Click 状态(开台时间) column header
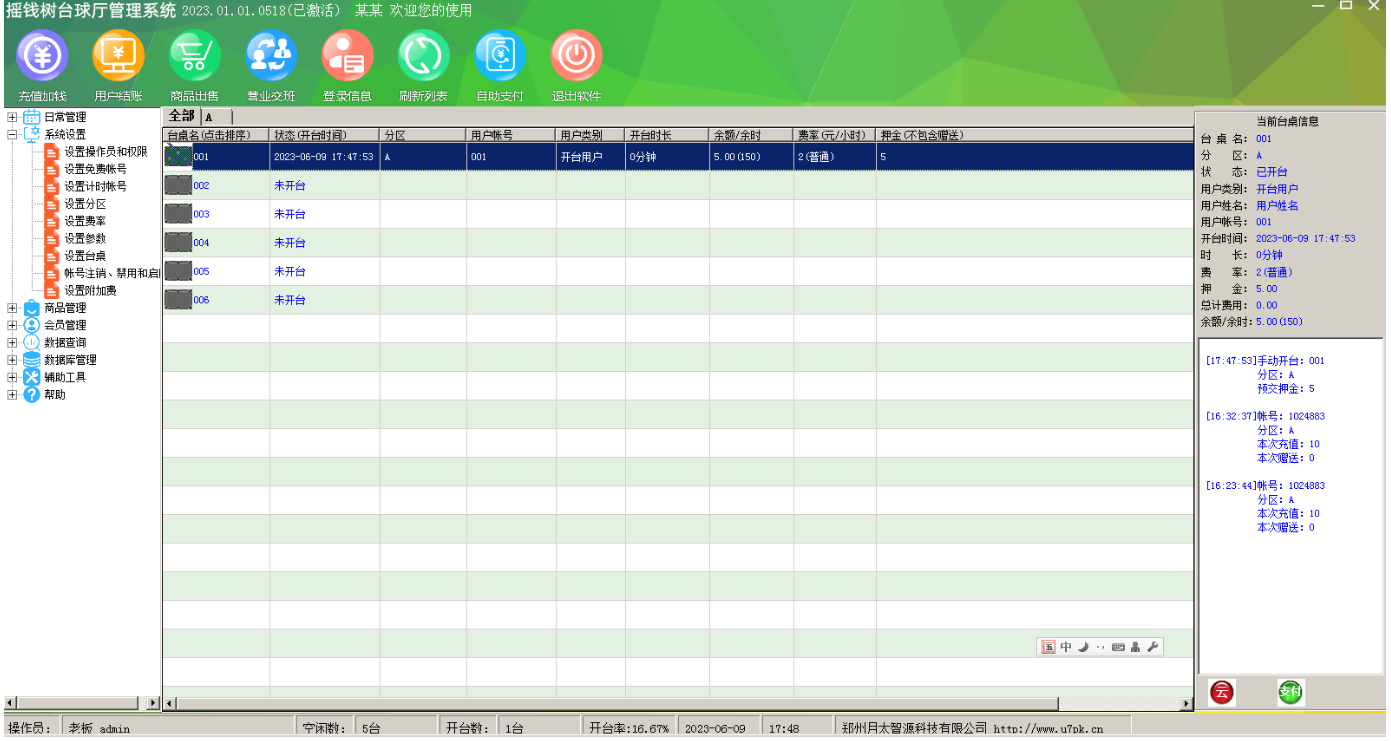 [x=325, y=135]
